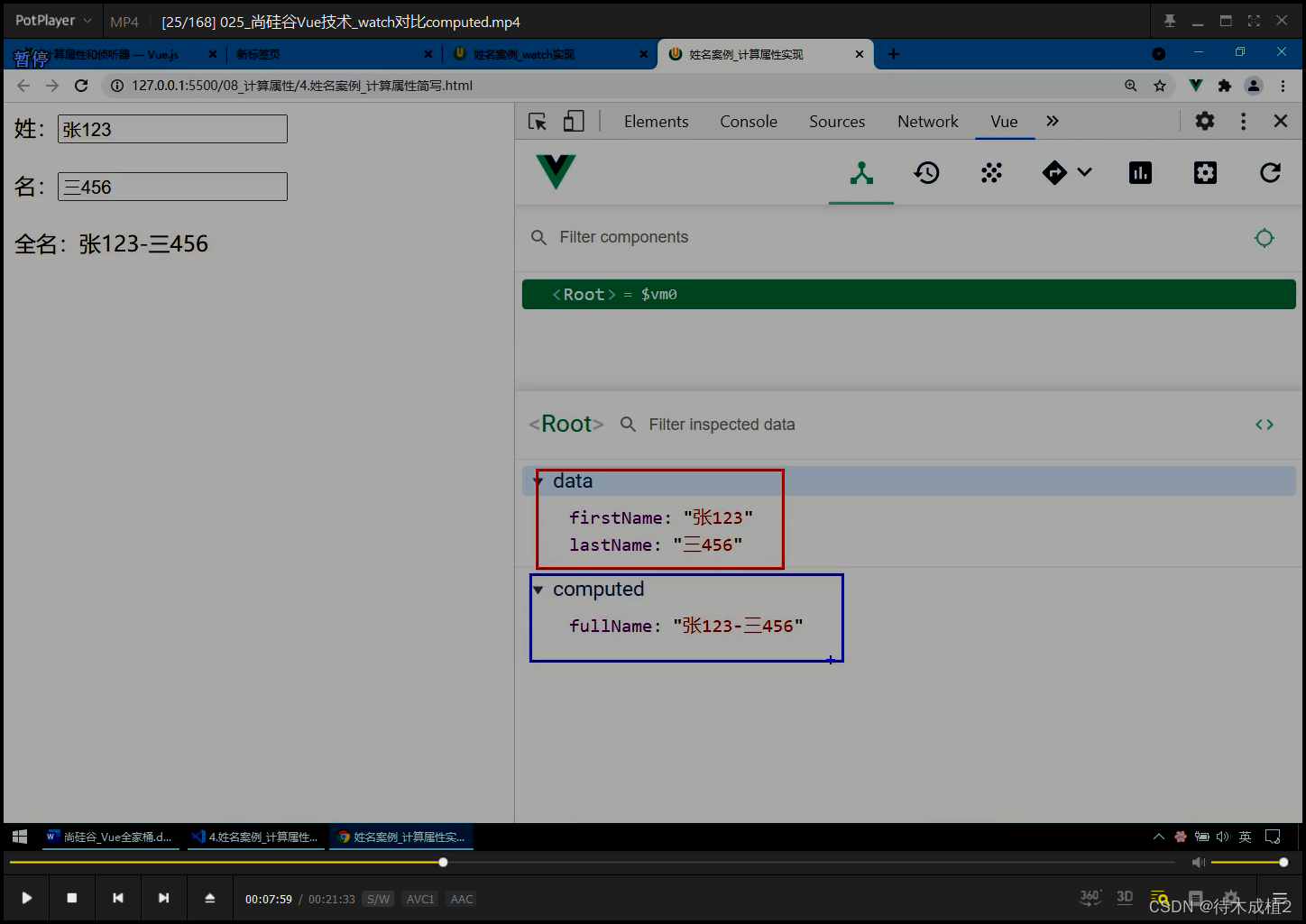Show hidden system tray icons chevron
This screenshot has width=1306, height=924.
(x=1159, y=837)
